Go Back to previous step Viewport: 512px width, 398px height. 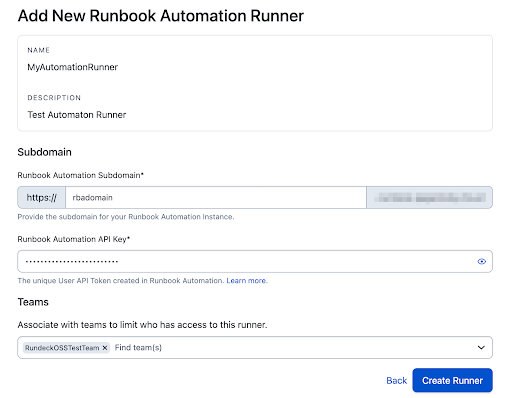coord(396,380)
